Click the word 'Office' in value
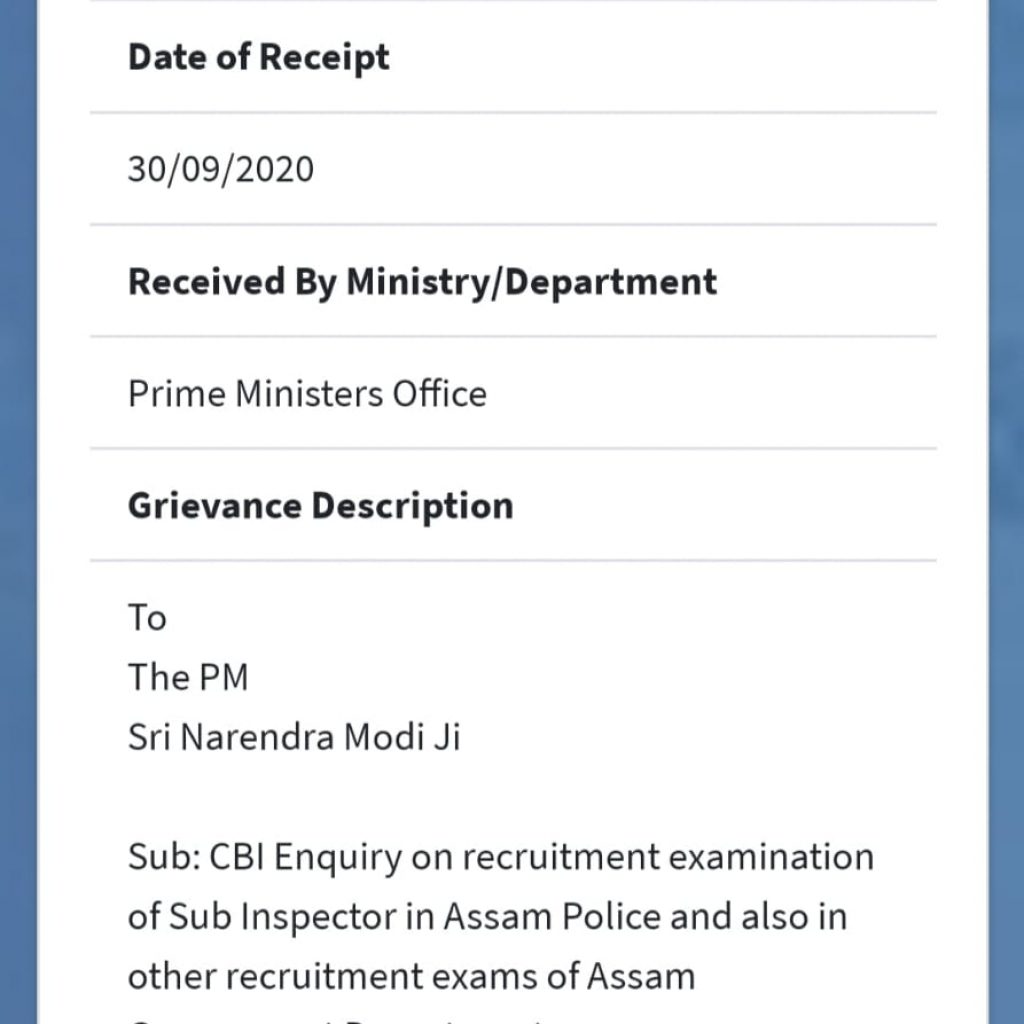 [440, 394]
